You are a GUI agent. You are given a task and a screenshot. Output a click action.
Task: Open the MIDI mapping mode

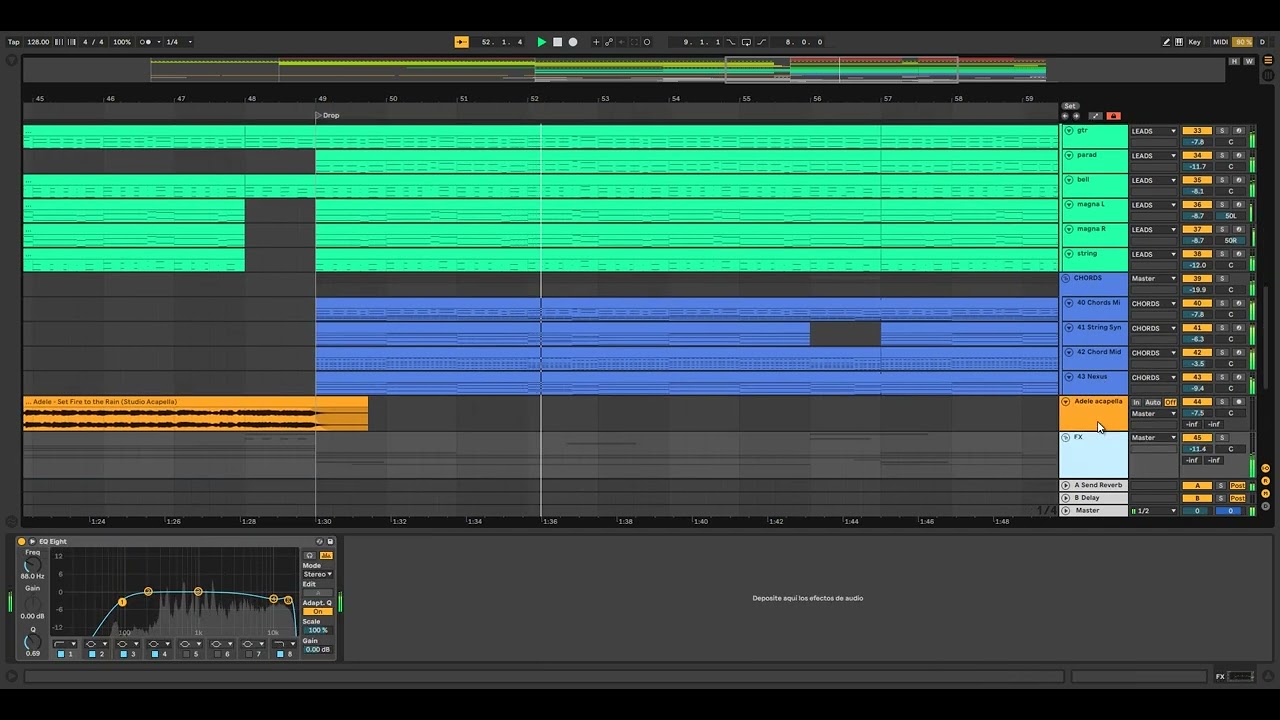point(1220,42)
